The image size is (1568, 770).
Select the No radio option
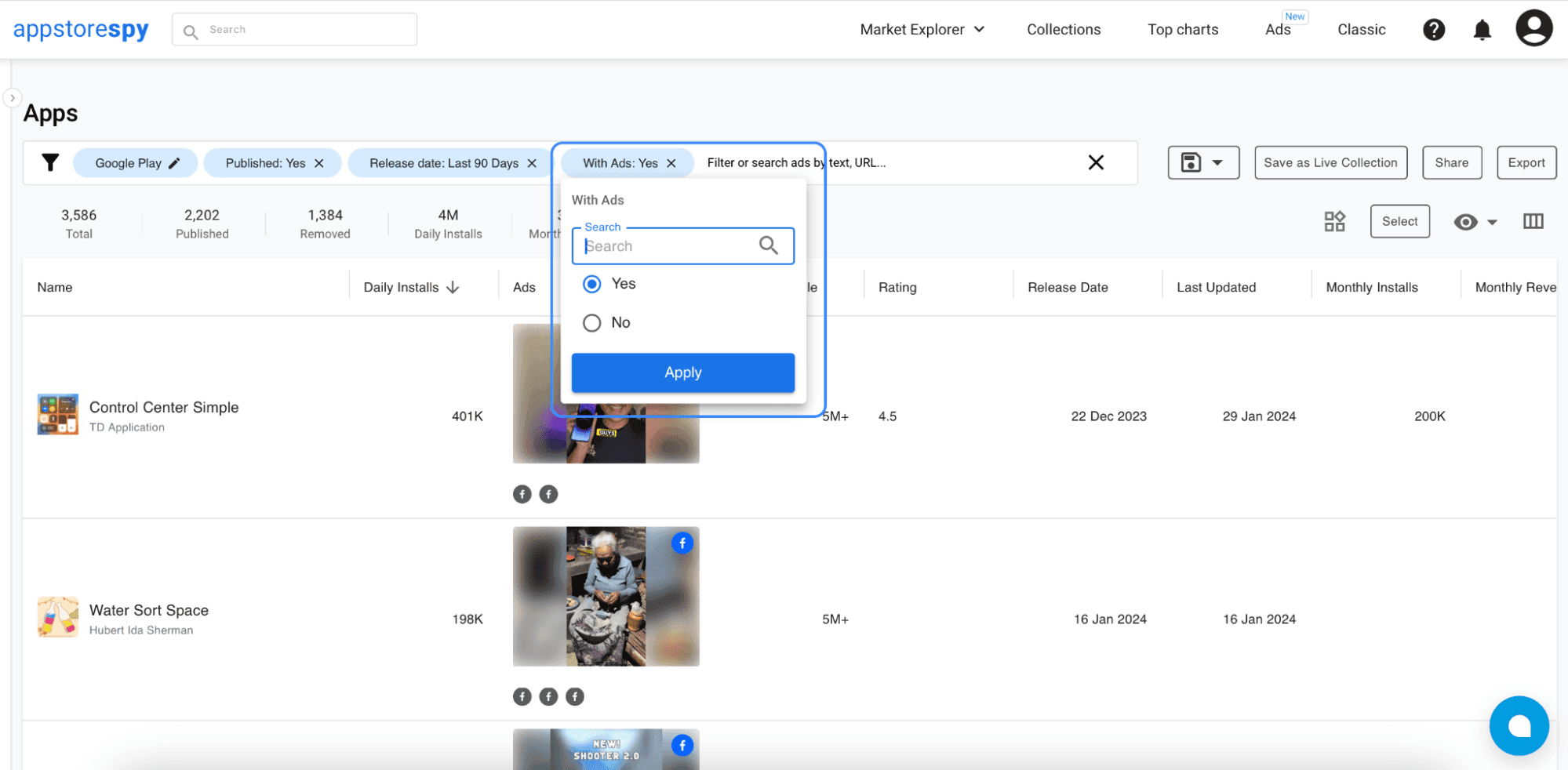pos(592,323)
